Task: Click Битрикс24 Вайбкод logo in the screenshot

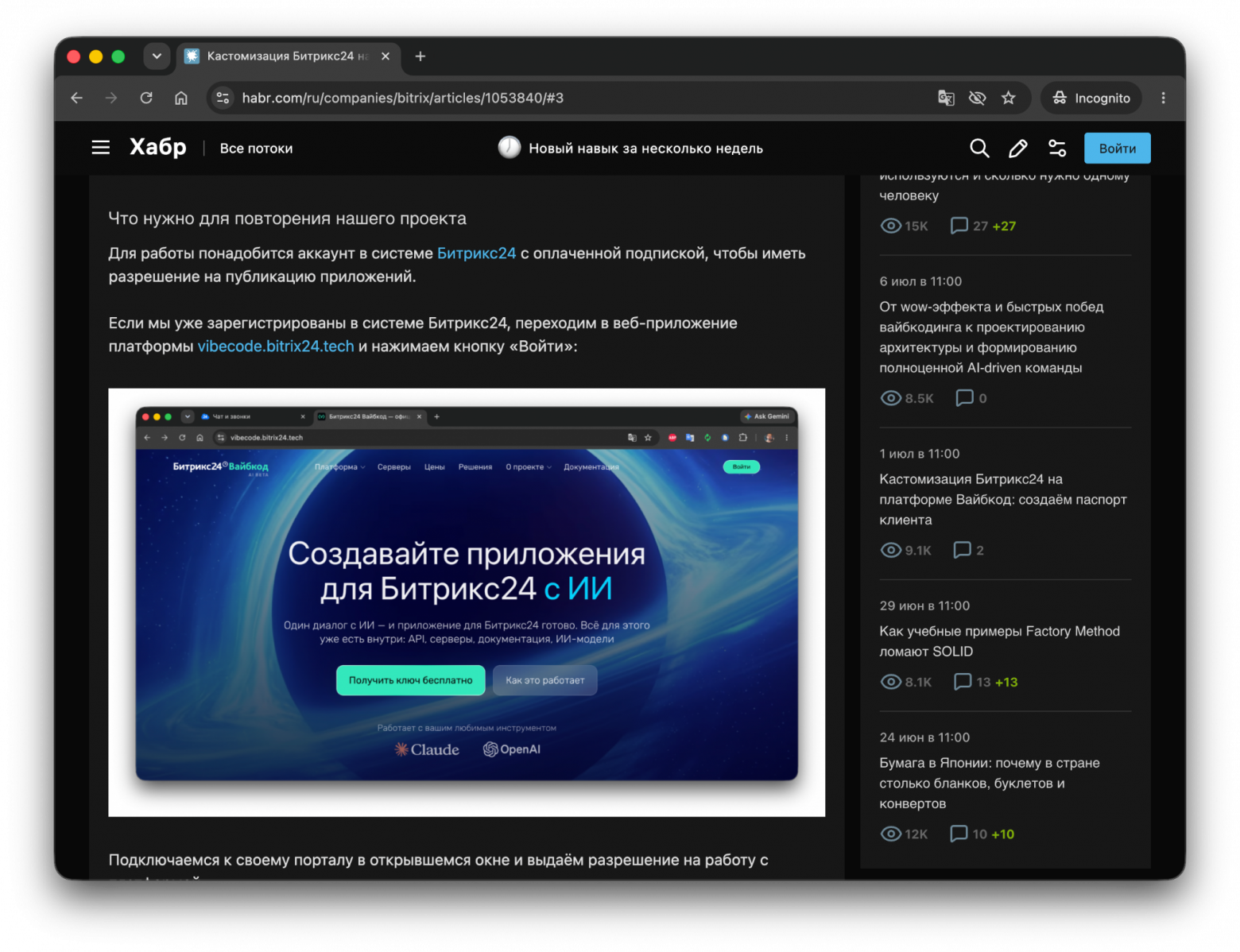Action: 220,467
